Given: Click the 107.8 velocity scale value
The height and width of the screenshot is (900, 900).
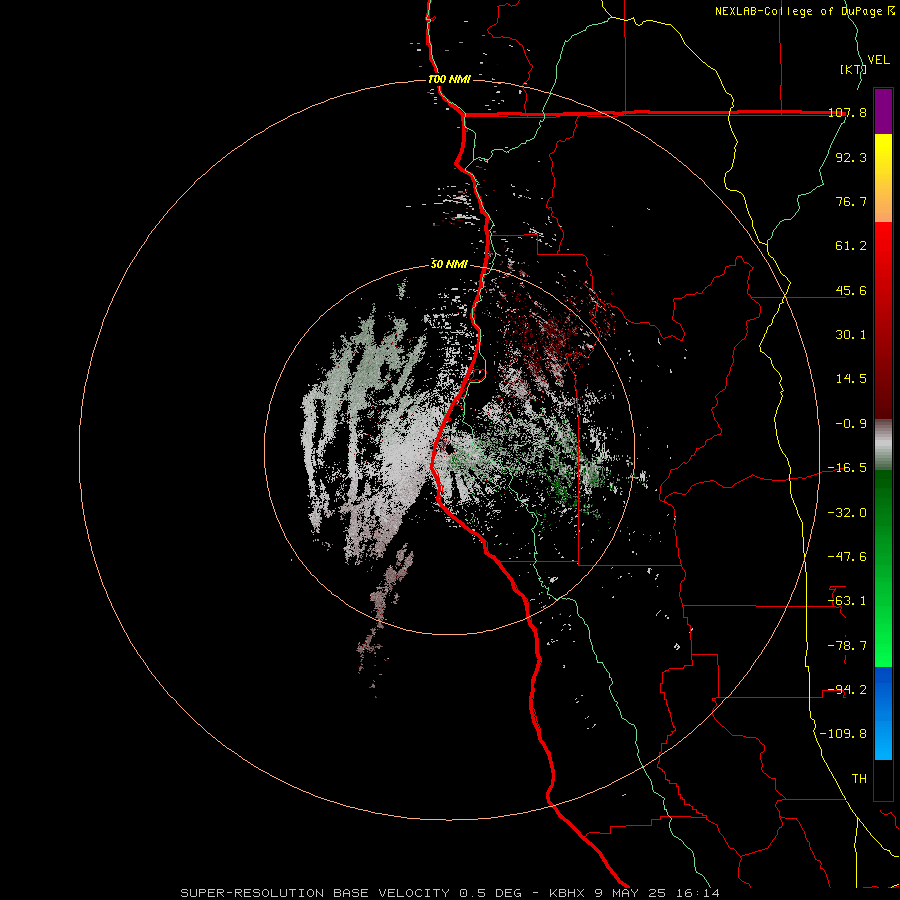Looking at the screenshot, I should (x=847, y=112).
